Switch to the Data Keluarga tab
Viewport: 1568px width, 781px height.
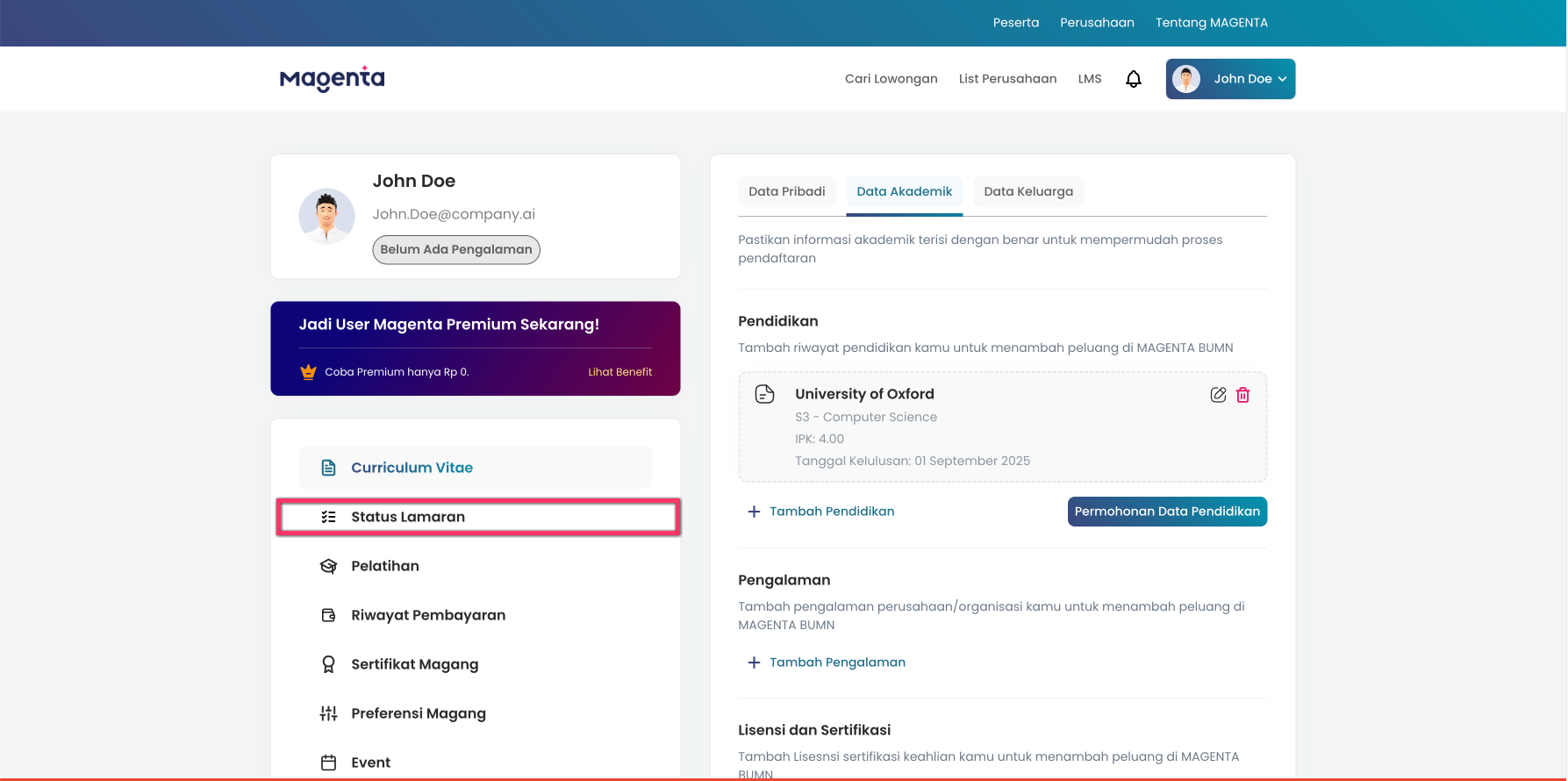[1027, 191]
